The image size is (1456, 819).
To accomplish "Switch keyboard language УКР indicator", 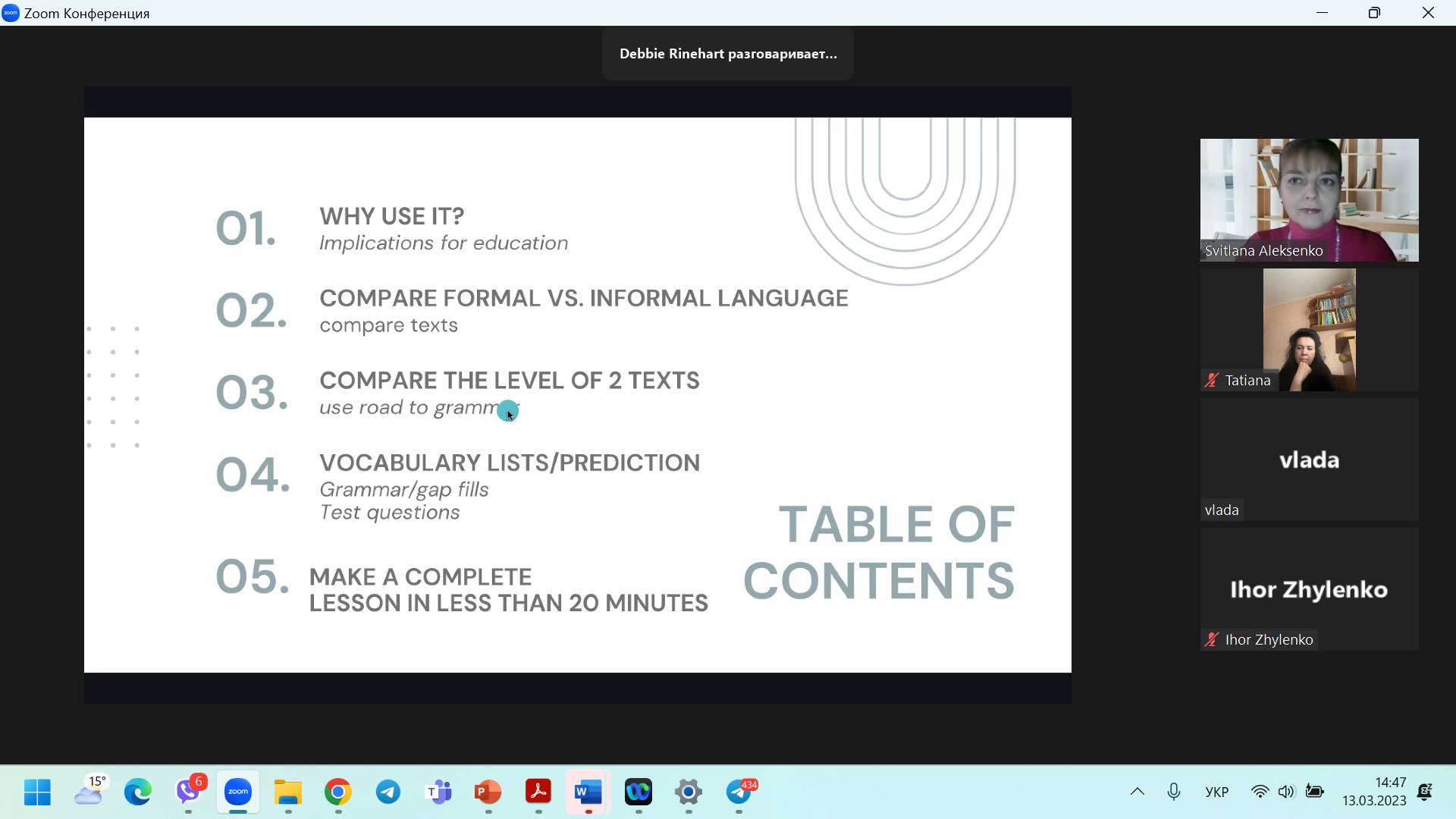I will 1216,792.
